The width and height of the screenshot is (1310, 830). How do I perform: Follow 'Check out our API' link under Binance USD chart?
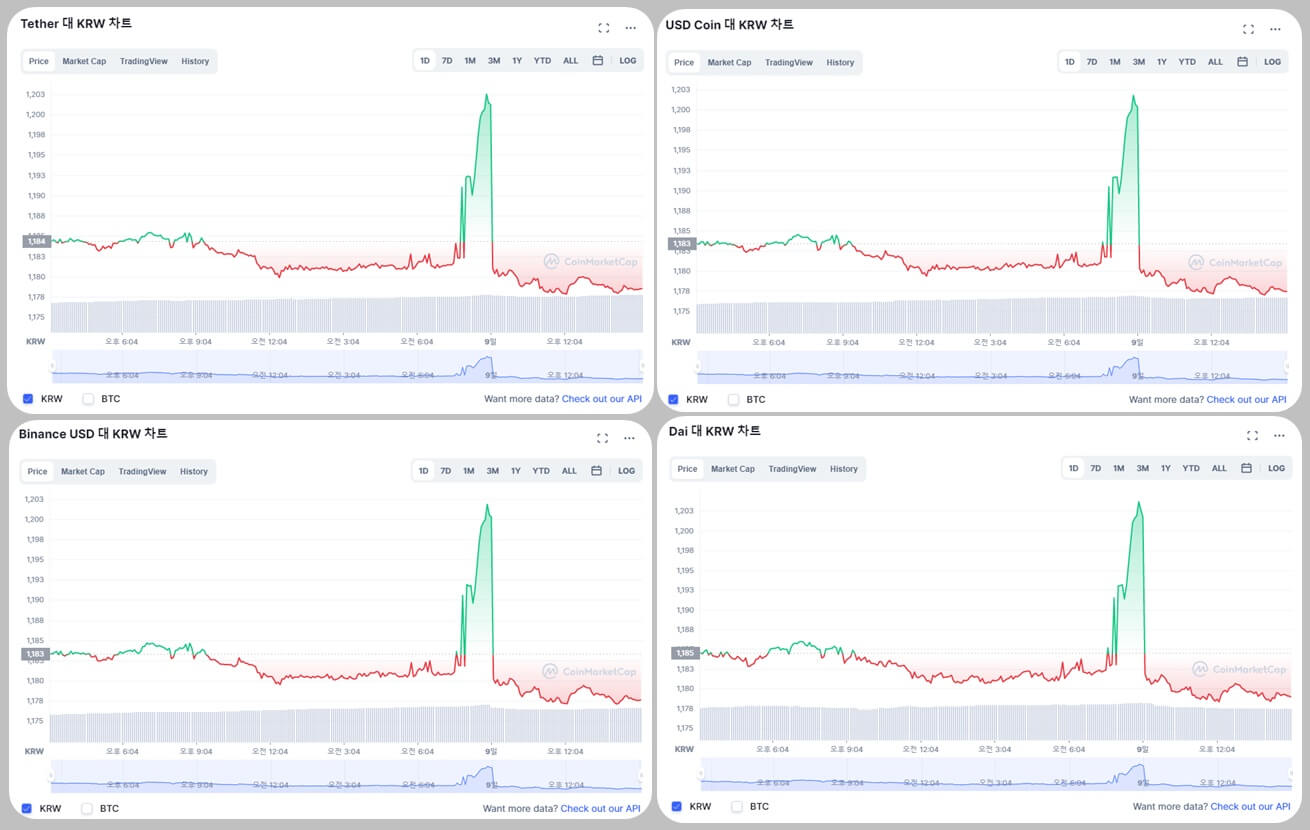[600, 808]
